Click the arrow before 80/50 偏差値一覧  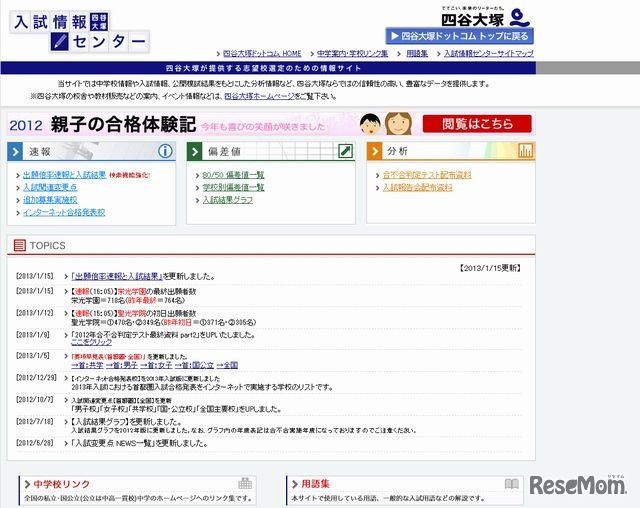198,175
